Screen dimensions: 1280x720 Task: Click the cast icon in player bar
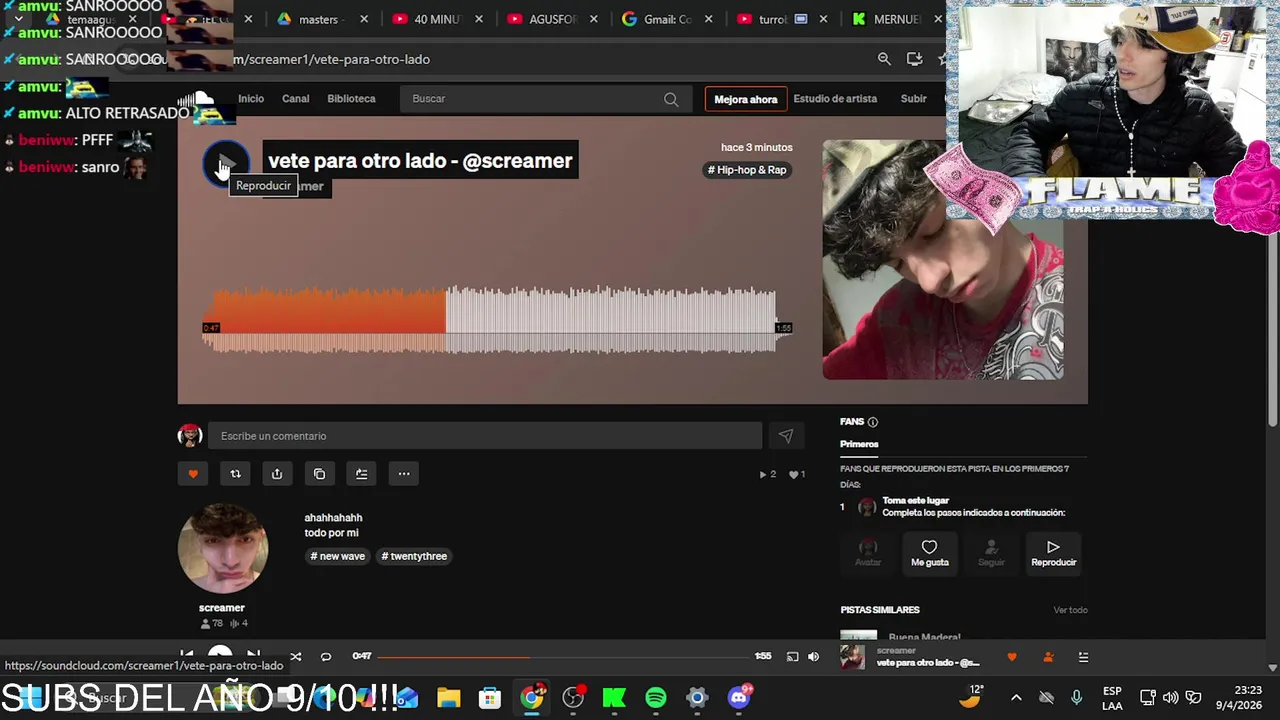pyautogui.click(x=792, y=657)
